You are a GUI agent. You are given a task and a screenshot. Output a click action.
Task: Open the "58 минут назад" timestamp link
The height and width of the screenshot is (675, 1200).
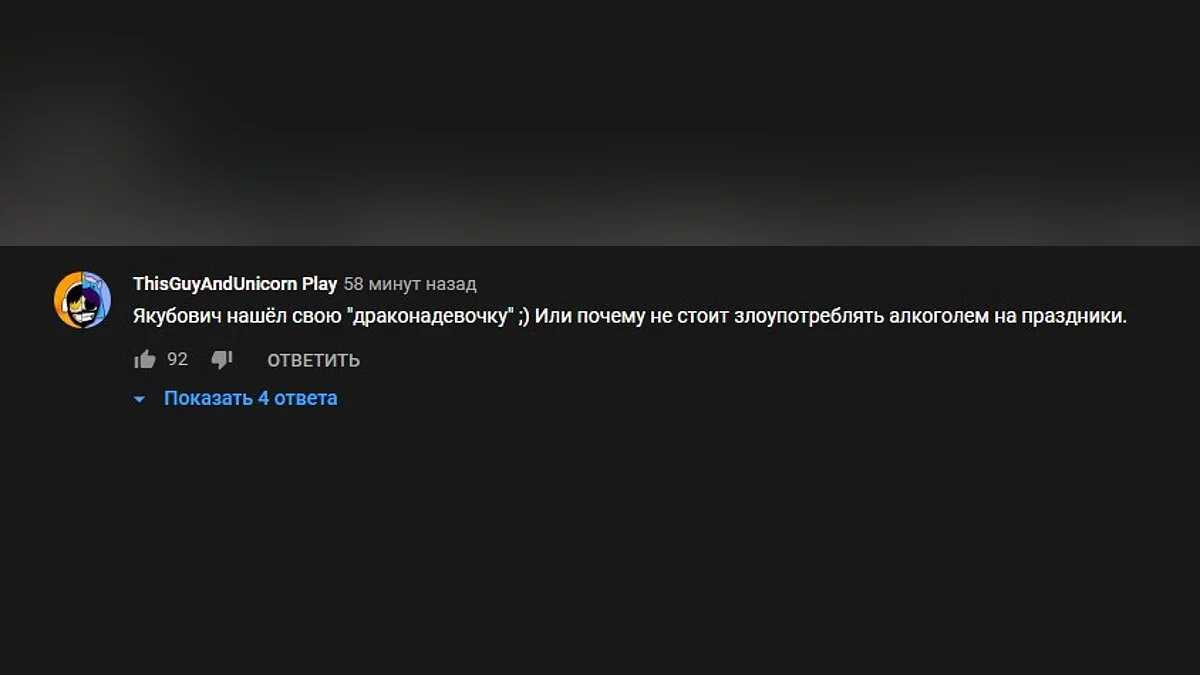coord(410,285)
